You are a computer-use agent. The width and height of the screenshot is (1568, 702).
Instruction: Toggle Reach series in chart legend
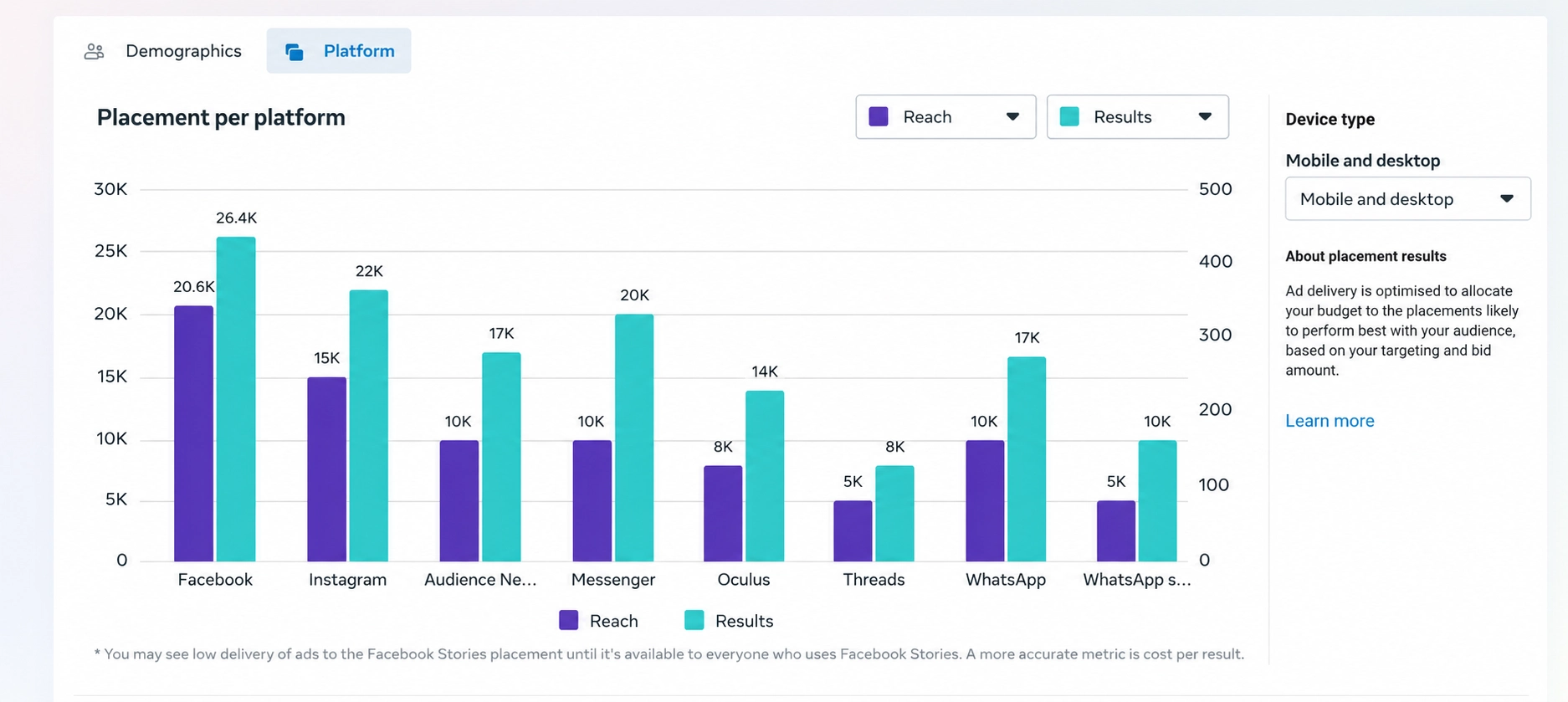(x=598, y=620)
